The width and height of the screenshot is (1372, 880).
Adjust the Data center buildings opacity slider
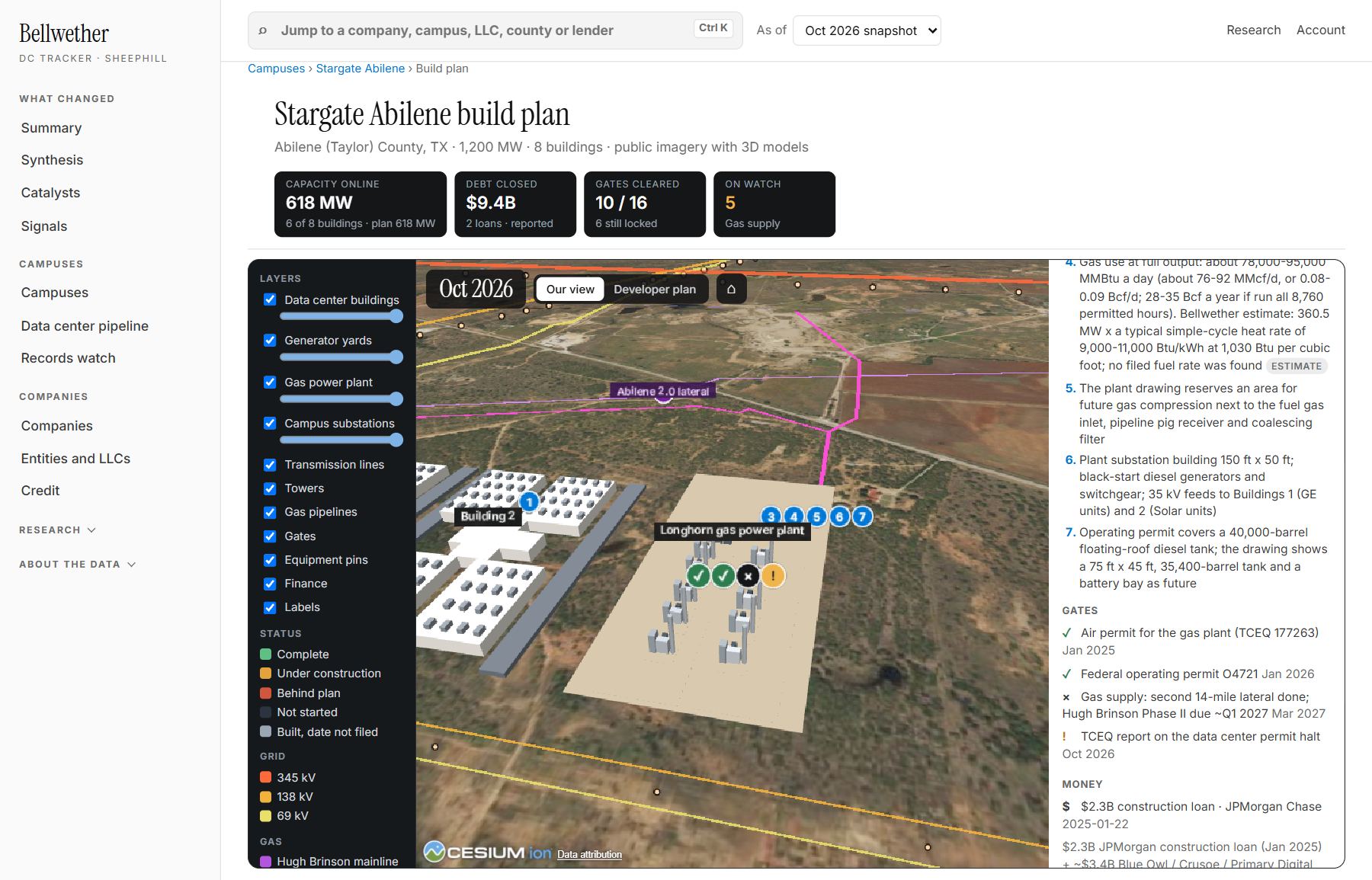pyautogui.click(x=341, y=316)
